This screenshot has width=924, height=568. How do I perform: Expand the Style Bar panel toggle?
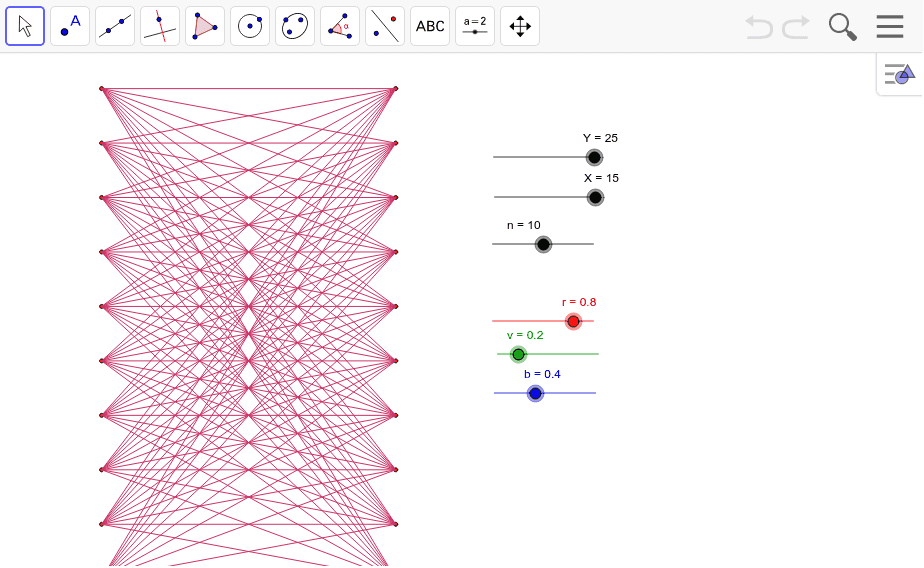click(x=899, y=74)
